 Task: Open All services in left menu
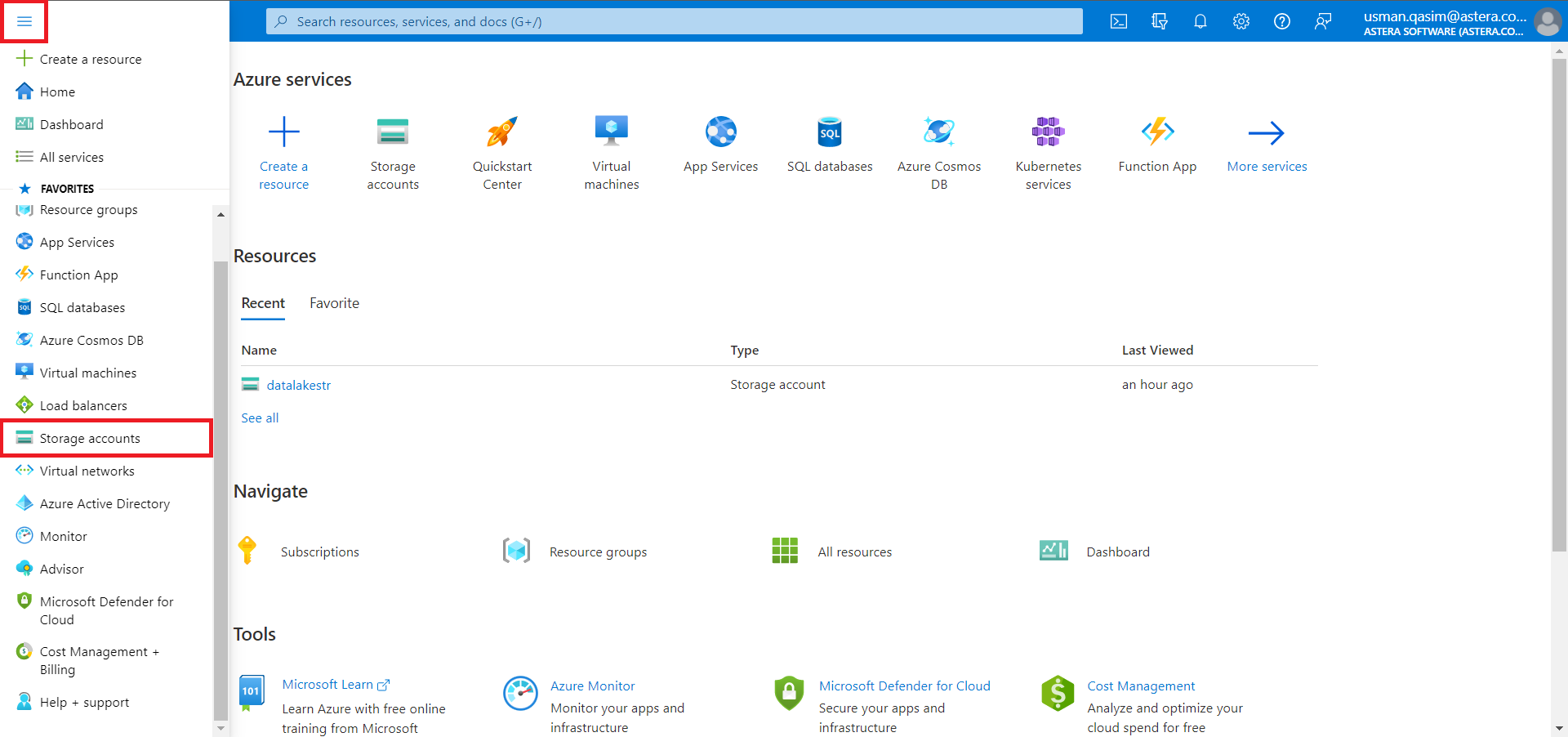72,157
